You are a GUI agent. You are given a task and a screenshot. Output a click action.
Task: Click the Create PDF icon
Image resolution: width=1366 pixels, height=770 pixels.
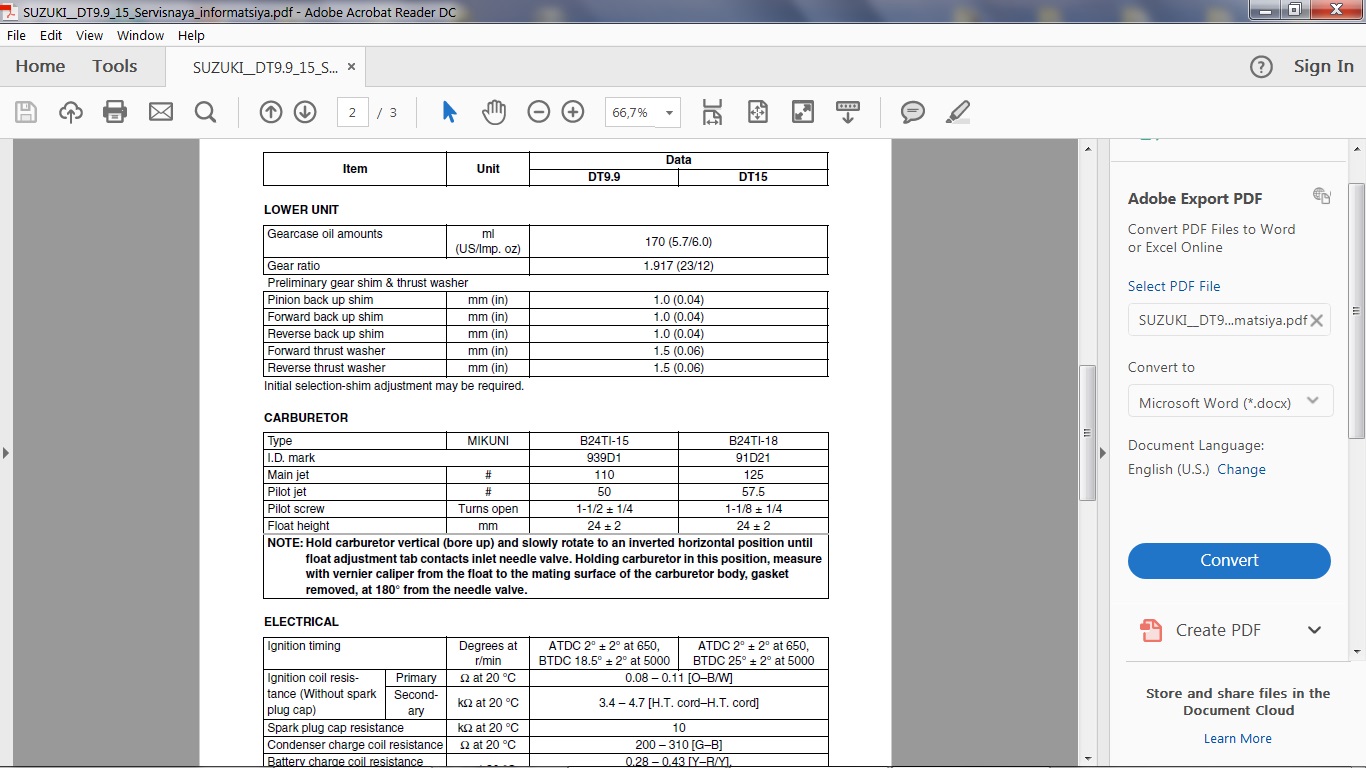tap(1151, 630)
